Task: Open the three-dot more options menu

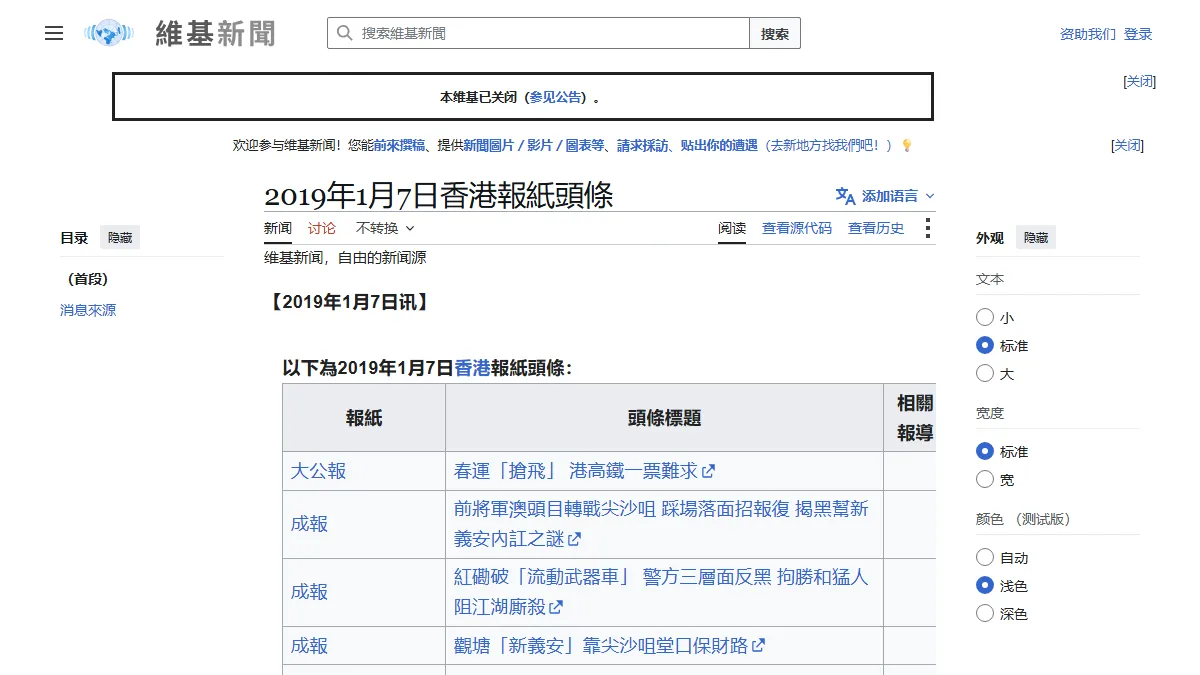Action: (x=928, y=228)
